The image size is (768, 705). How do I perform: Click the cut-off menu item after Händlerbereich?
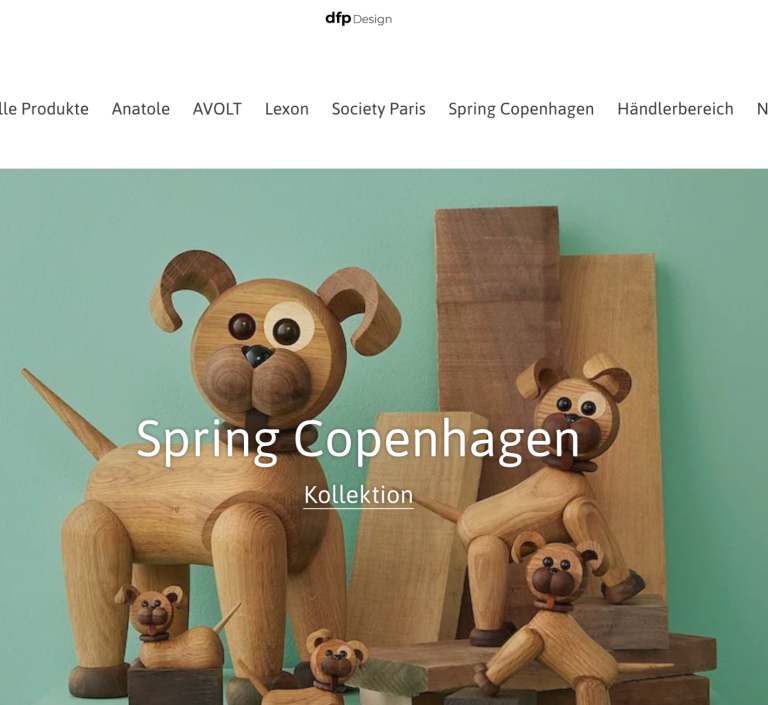click(x=762, y=109)
